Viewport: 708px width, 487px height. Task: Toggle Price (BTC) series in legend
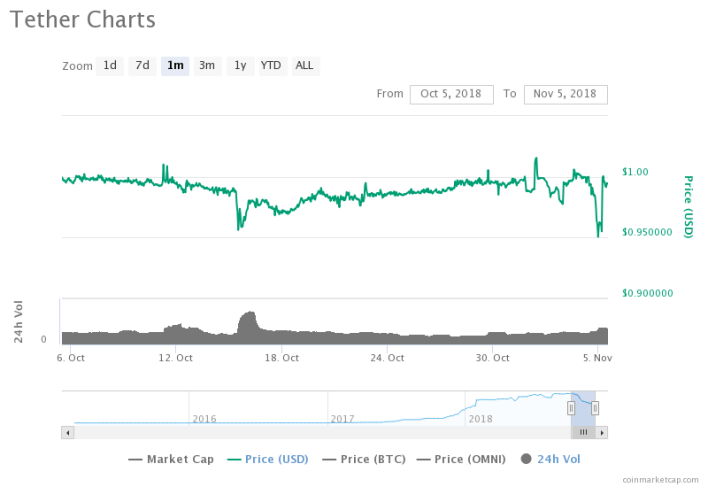(x=364, y=459)
